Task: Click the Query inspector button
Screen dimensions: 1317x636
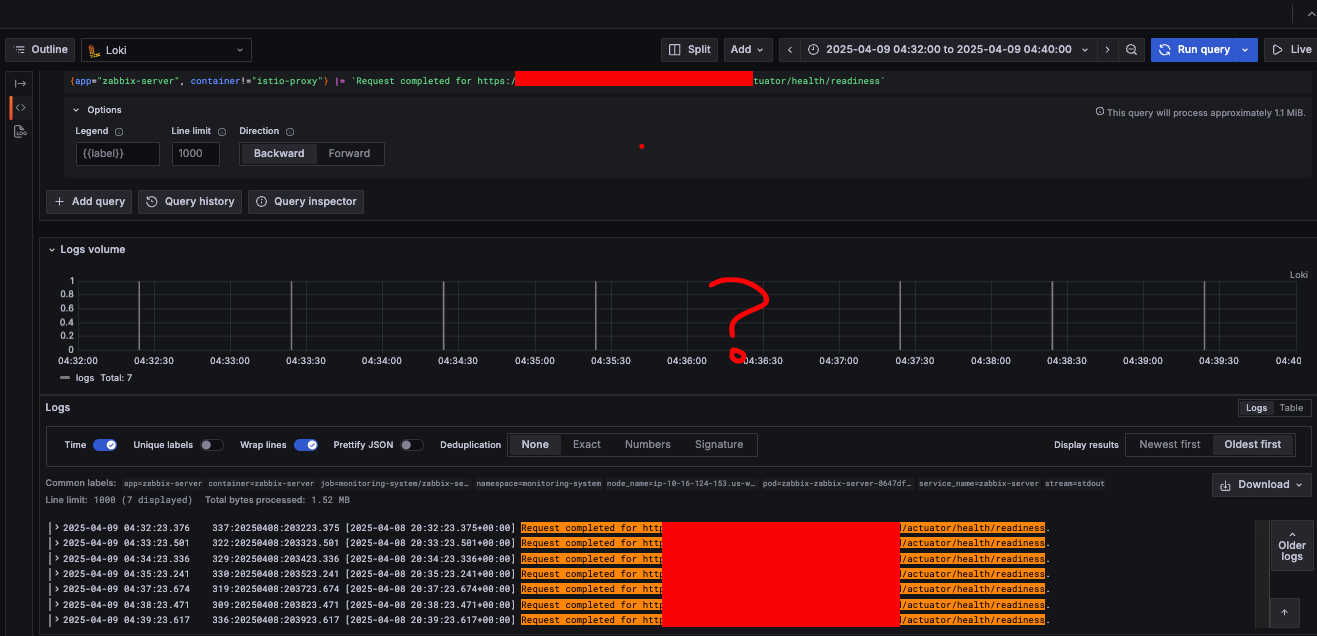Action: pyautogui.click(x=306, y=201)
